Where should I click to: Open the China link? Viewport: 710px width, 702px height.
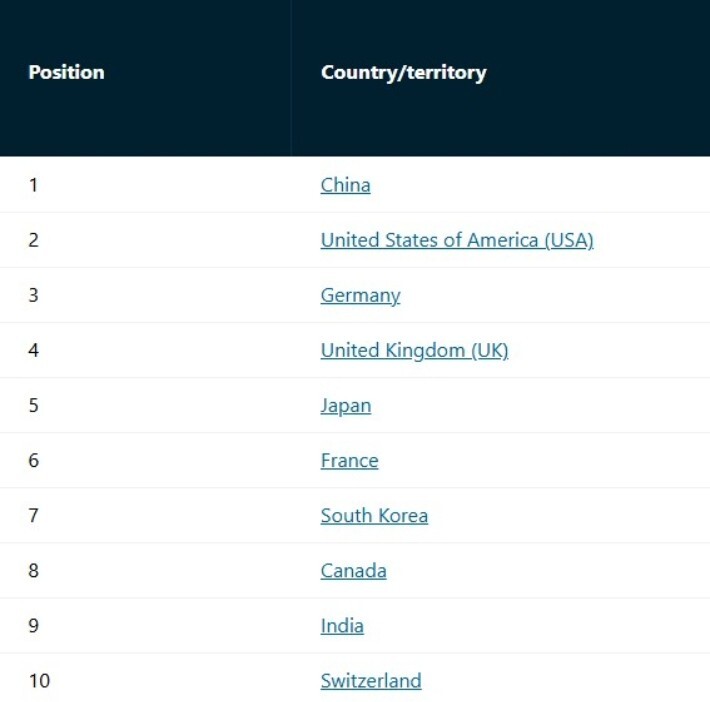tap(345, 185)
